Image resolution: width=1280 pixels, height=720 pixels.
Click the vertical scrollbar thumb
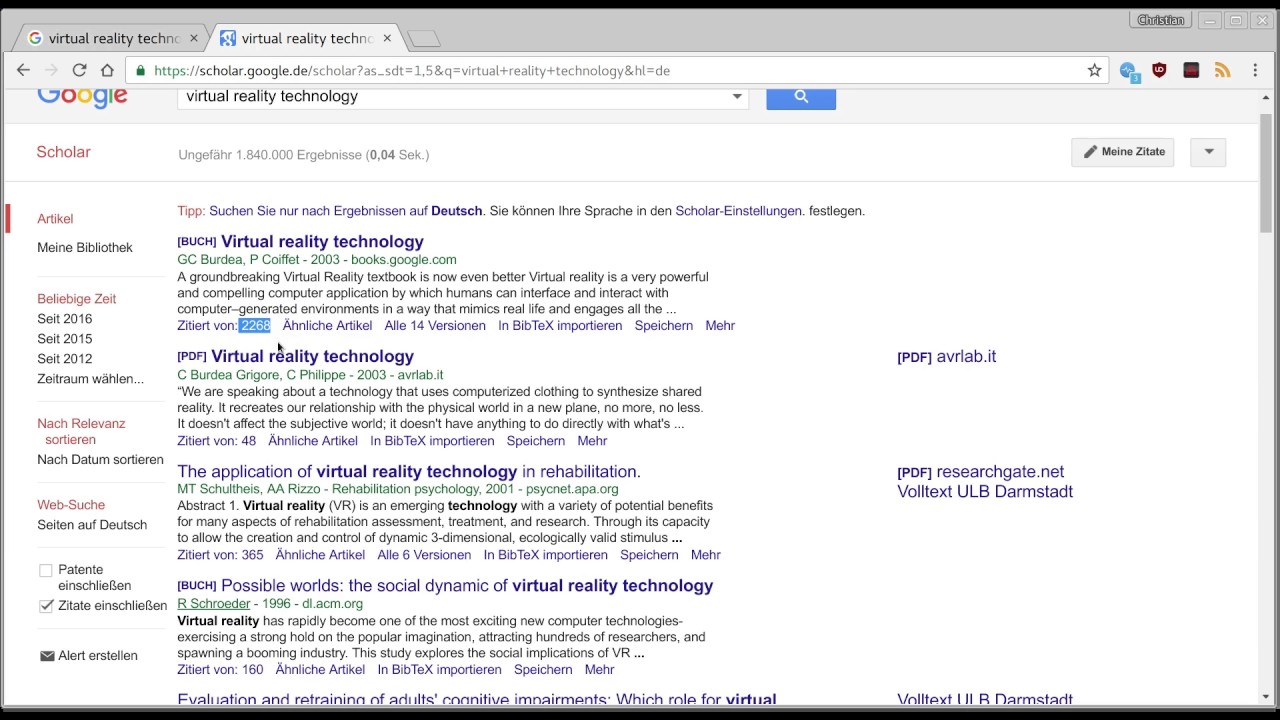coord(1265,172)
